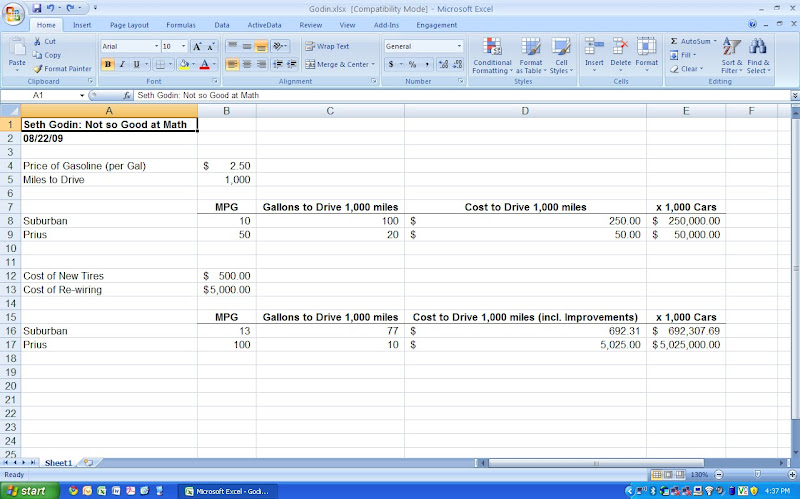
Task: Cut the selected cell
Action: pyautogui.click(x=45, y=41)
